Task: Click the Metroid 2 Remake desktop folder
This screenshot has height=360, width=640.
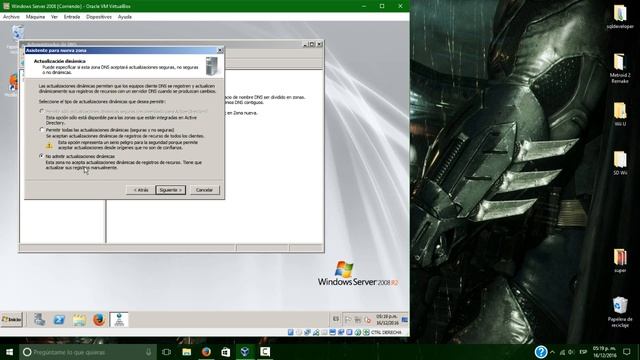Action: [620, 68]
